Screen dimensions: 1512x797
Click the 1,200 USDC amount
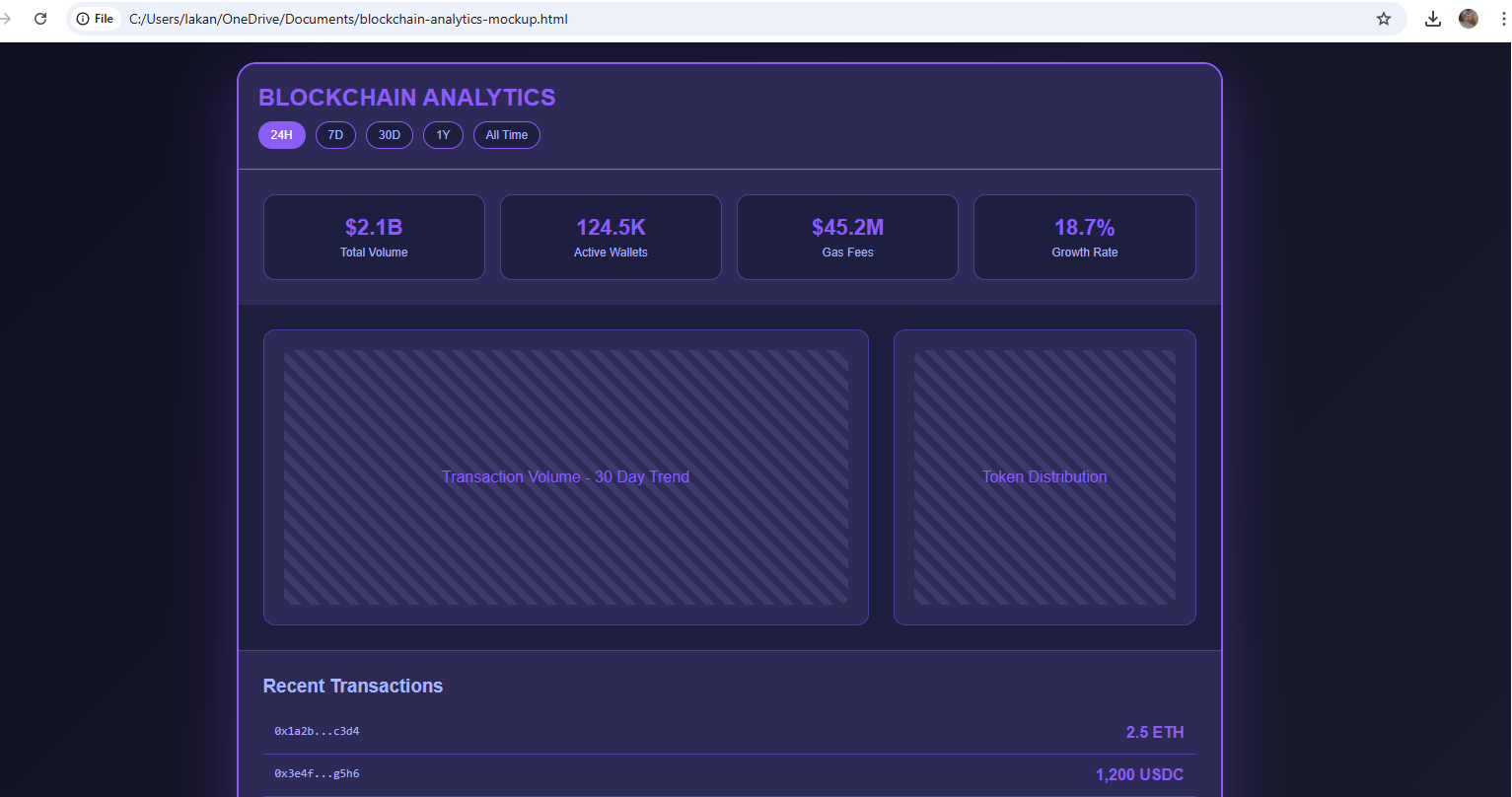click(1140, 775)
